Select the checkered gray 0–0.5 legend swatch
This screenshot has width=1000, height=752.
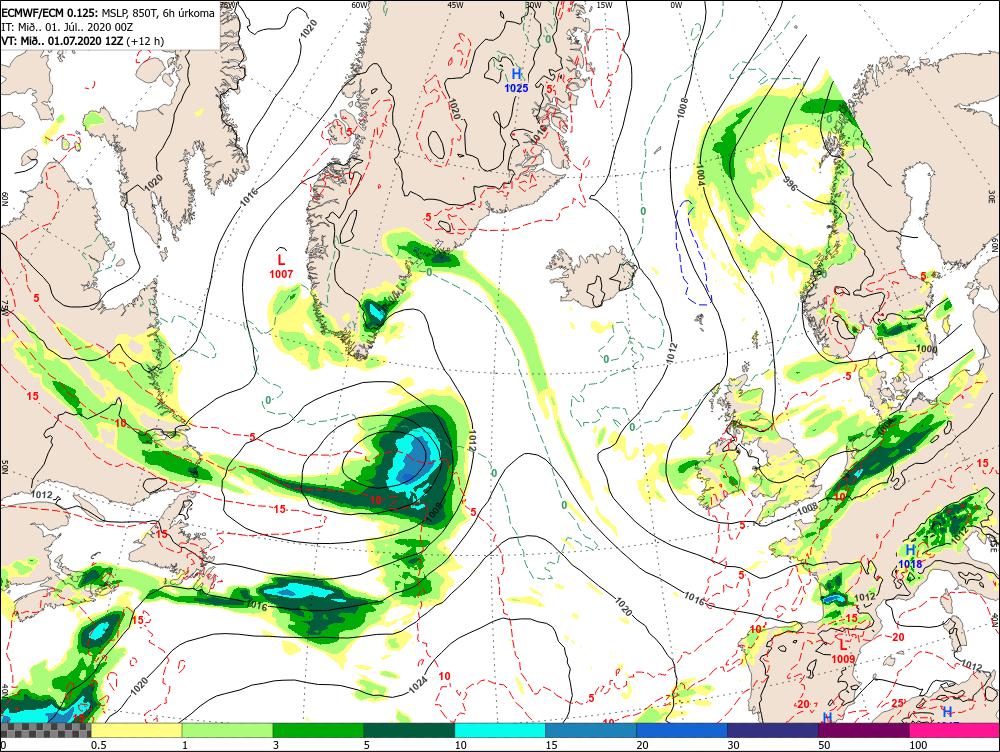(46, 730)
